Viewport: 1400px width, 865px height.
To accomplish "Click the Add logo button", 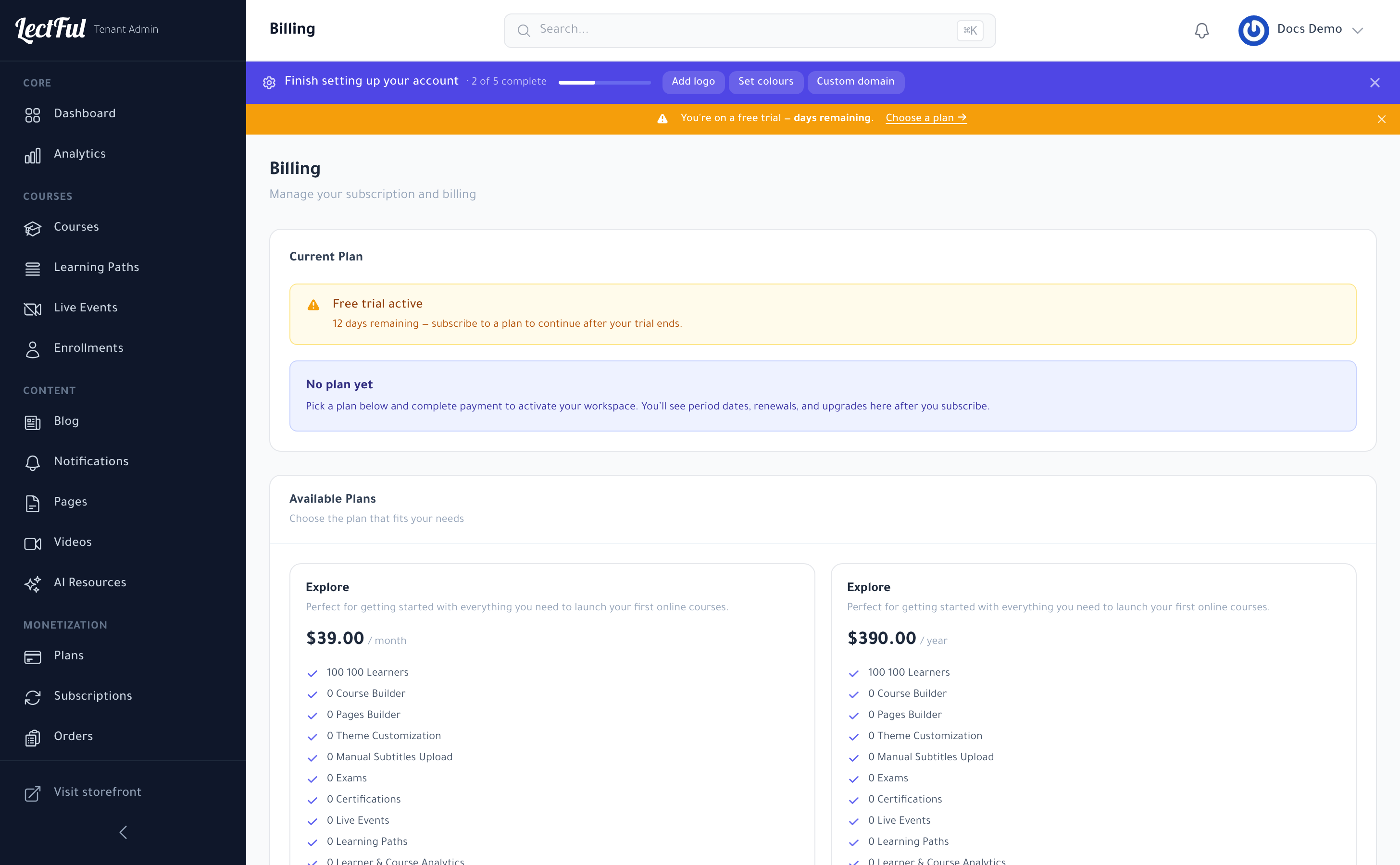I will (x=693, y=81).
